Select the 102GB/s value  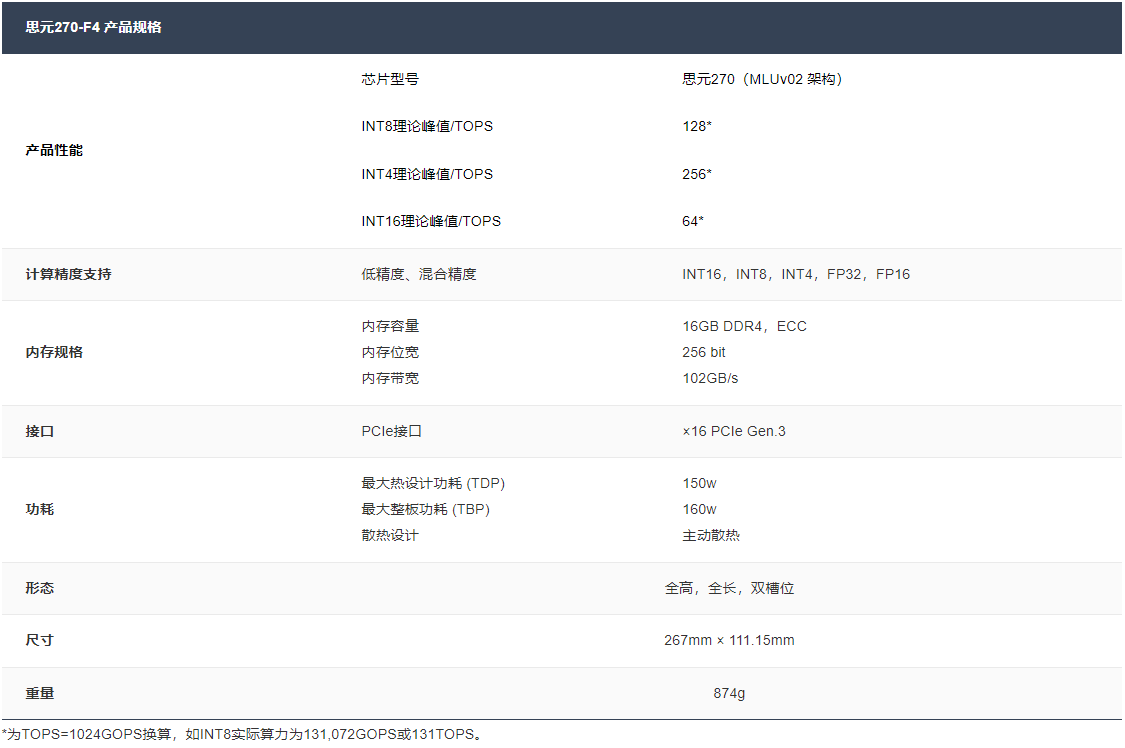710,378
